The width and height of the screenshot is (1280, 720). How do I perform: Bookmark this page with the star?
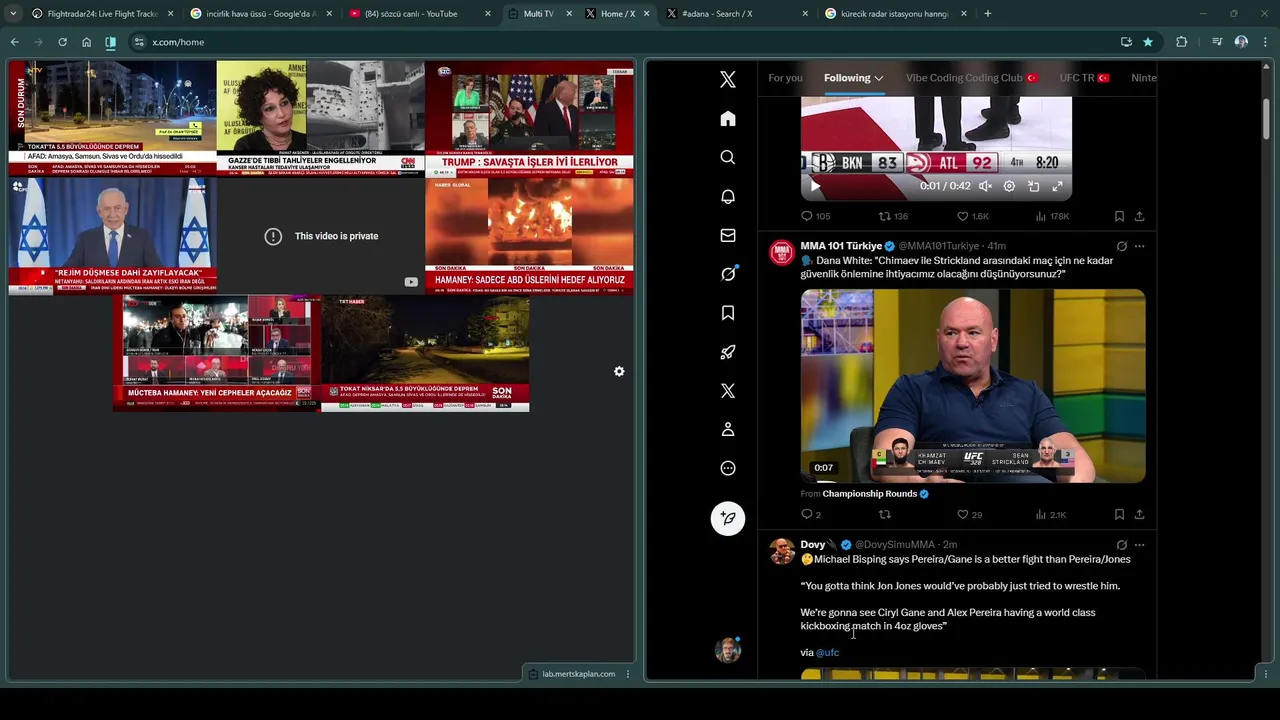[x=1148, y=42]
